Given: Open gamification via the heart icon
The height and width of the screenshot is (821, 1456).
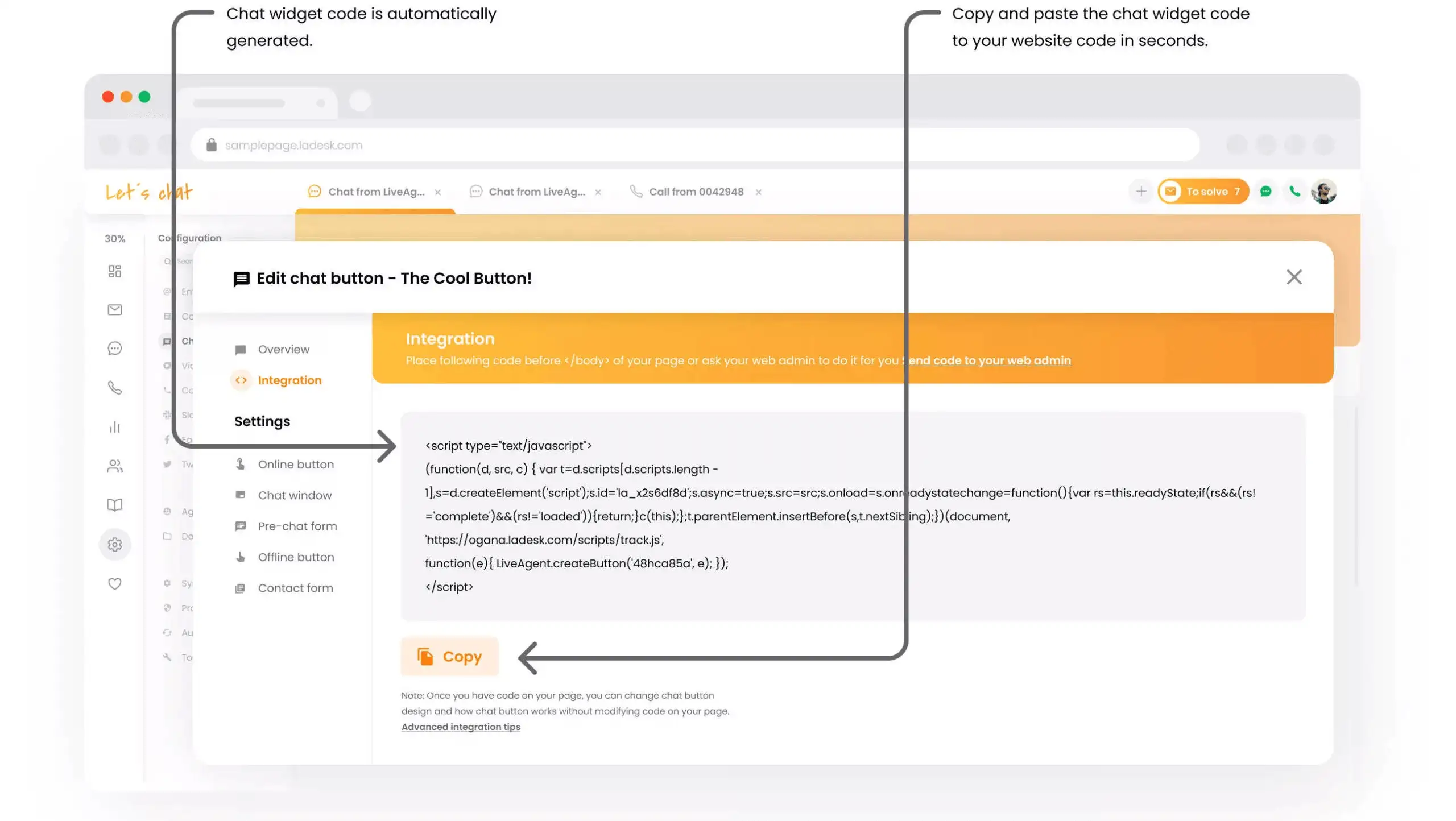Looking at the screenshot, I should click(115, 583).
